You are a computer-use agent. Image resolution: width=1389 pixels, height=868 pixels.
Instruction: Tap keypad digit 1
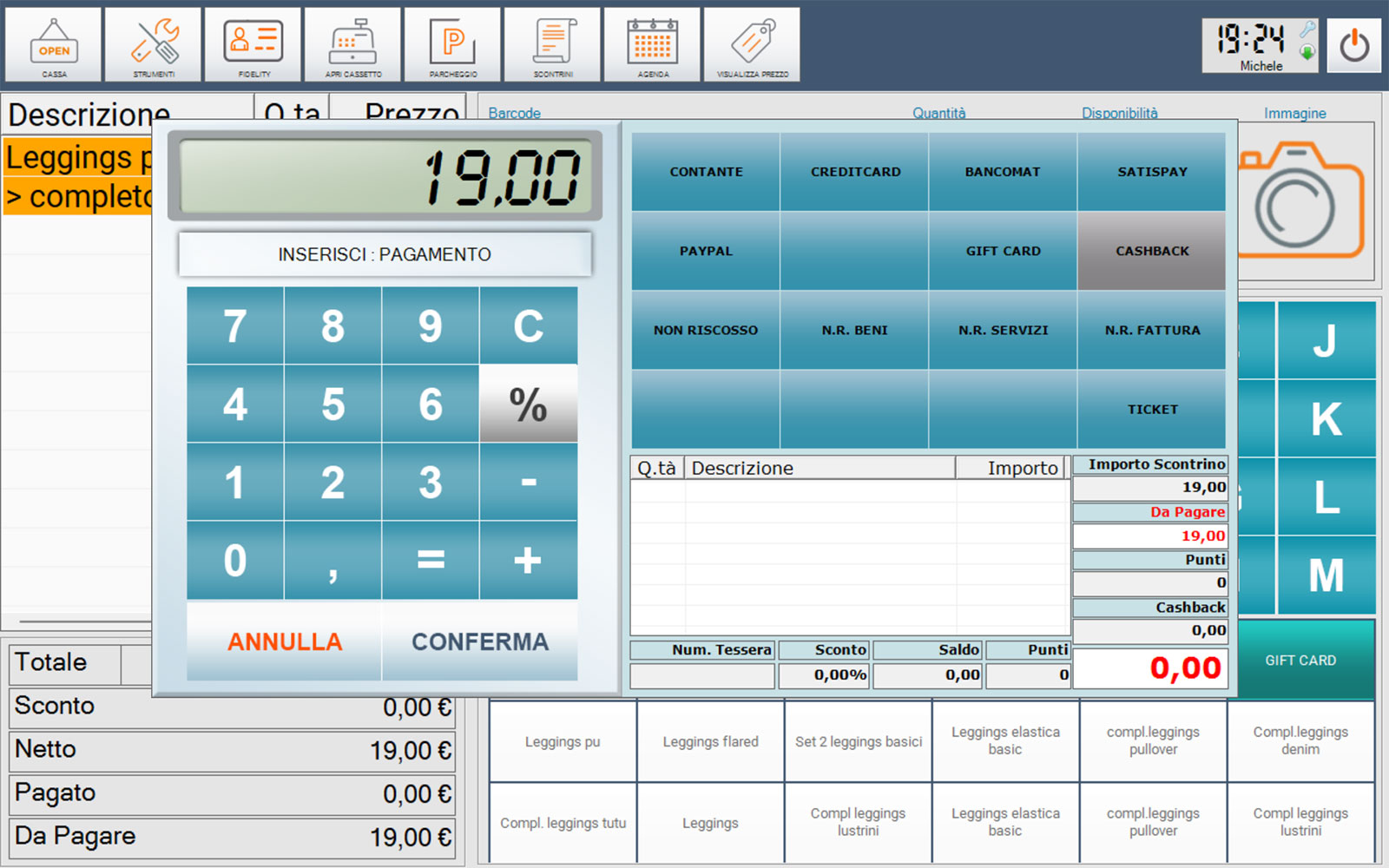pyautogui.click(x=235, y=482)
